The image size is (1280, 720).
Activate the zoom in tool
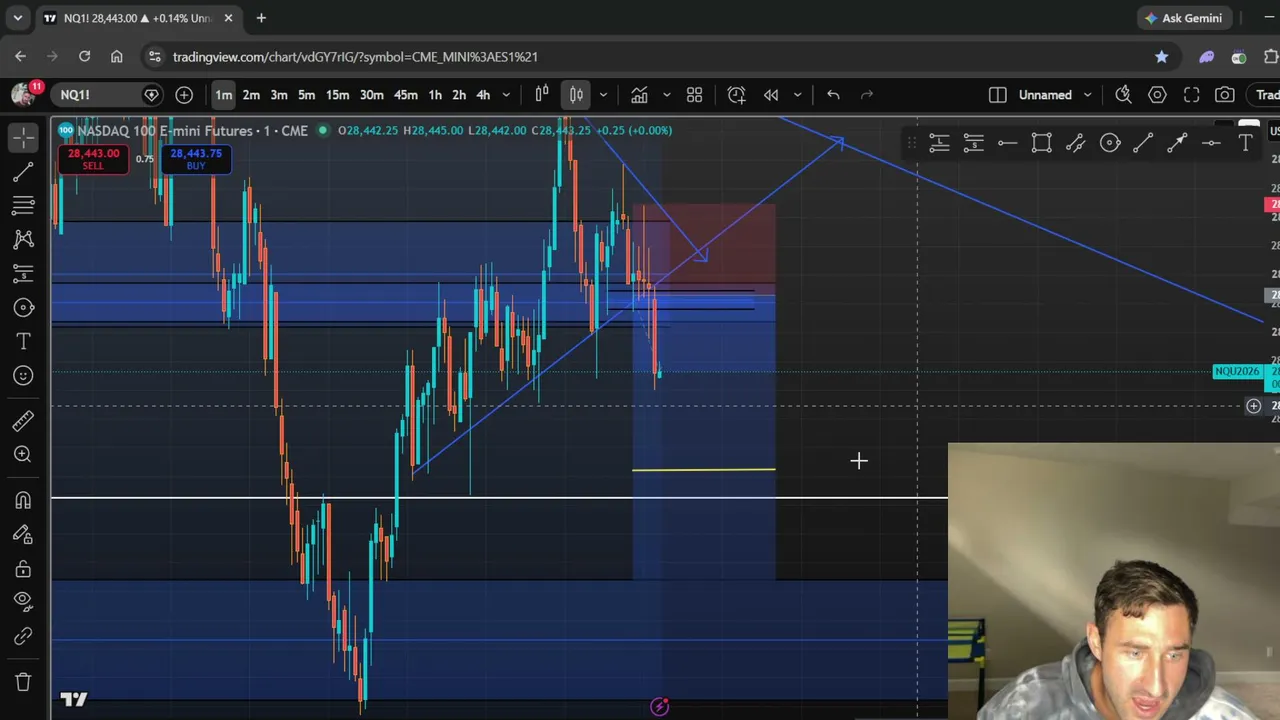tap(23, 455)
